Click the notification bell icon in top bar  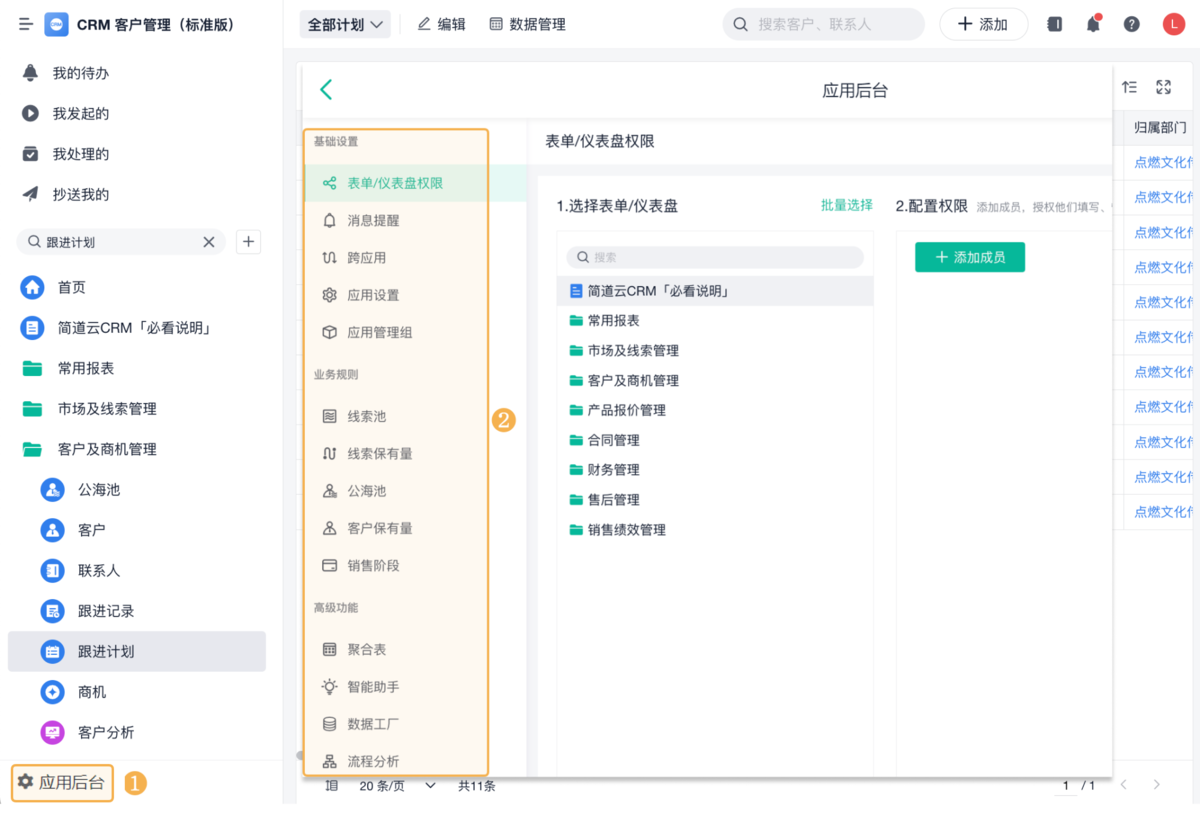(x=1093, y=25)
